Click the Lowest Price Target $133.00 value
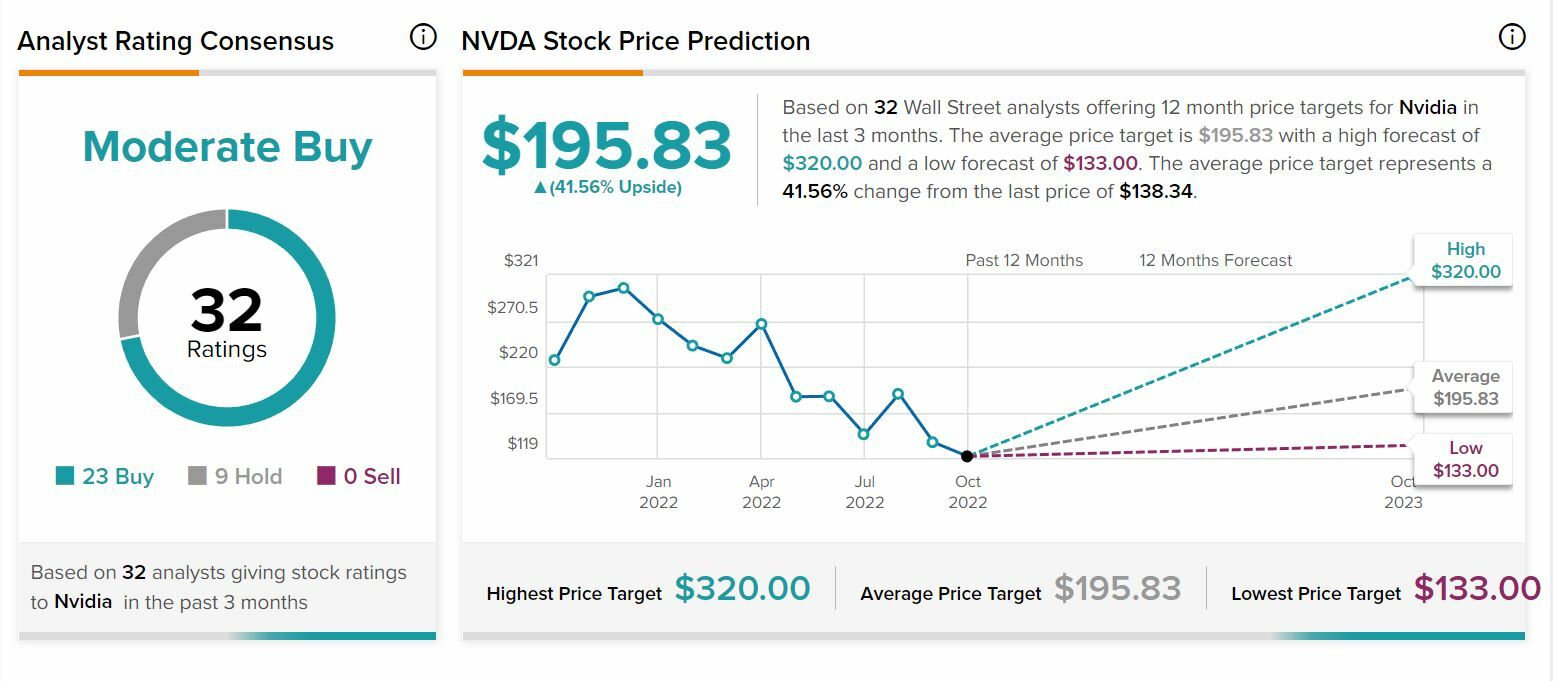The width and height of the screenshot is (1553, 681). click(1477, 588)
